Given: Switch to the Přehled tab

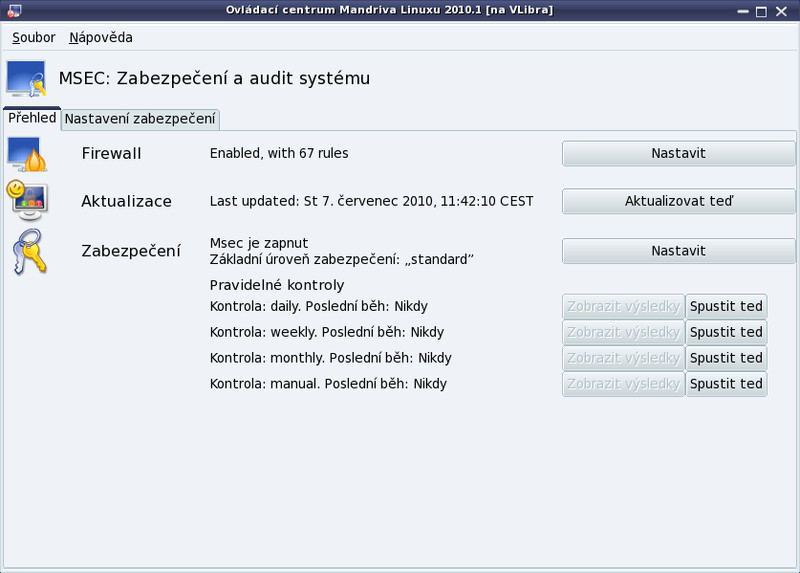Looking at the screenshot, I should (32, 118).
